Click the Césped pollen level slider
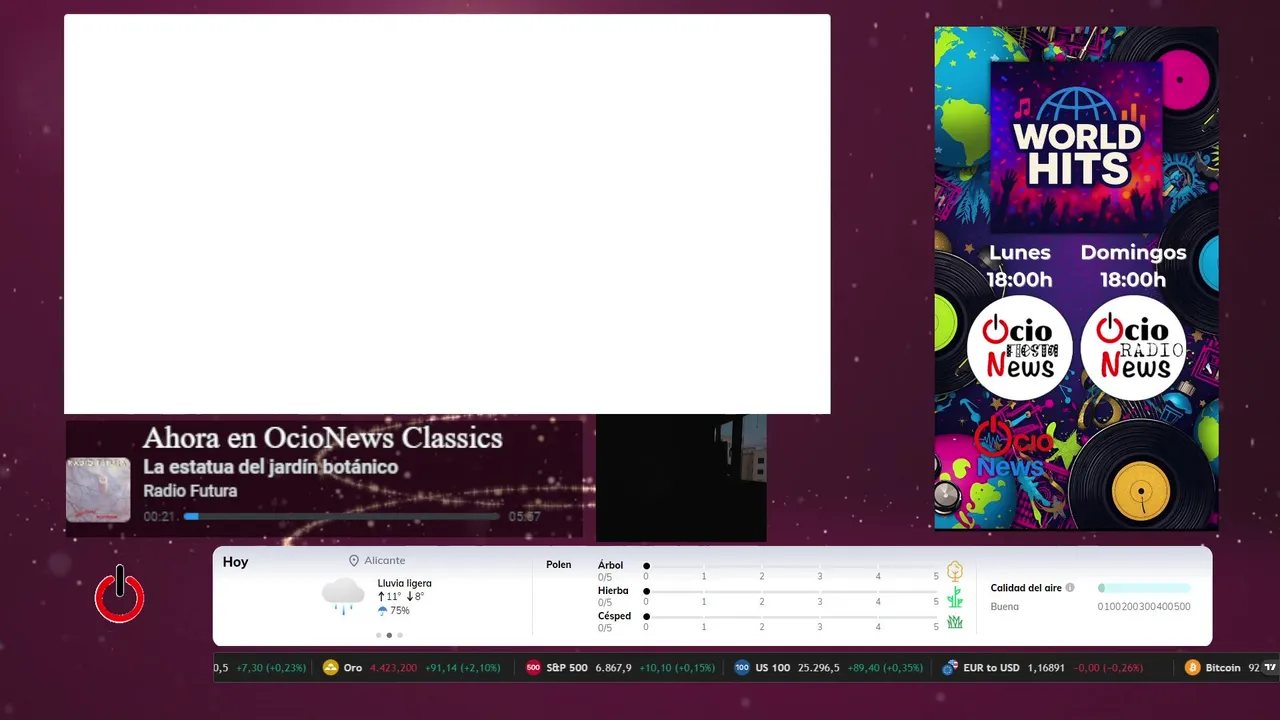 click(792, 616)
